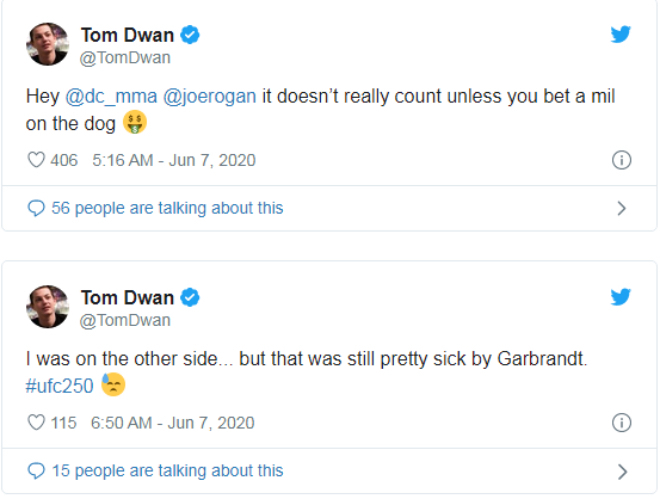Open info icon on the first tweet

[621, 160]
